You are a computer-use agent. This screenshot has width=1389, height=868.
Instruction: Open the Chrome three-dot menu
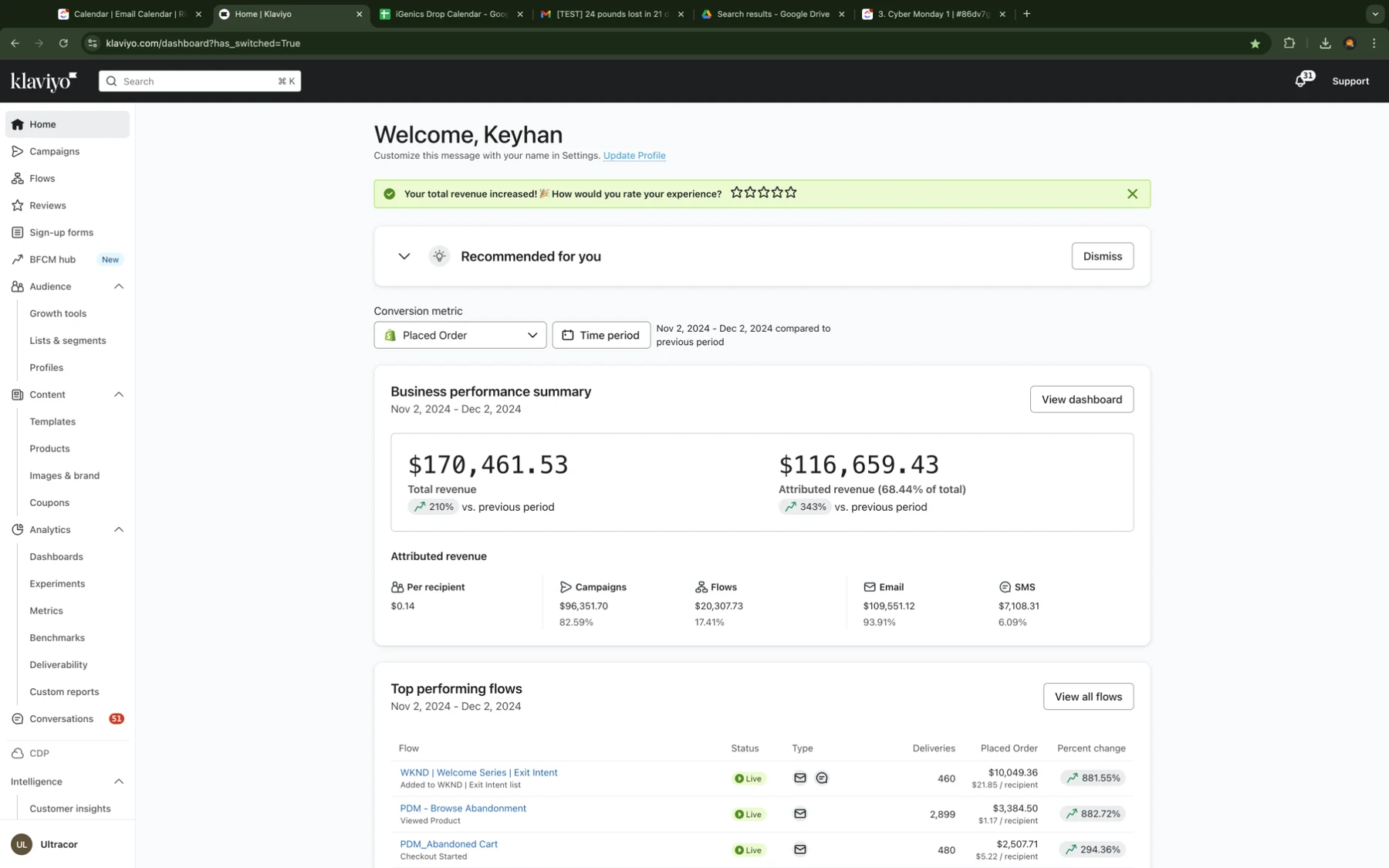[x=1374, y=43]
